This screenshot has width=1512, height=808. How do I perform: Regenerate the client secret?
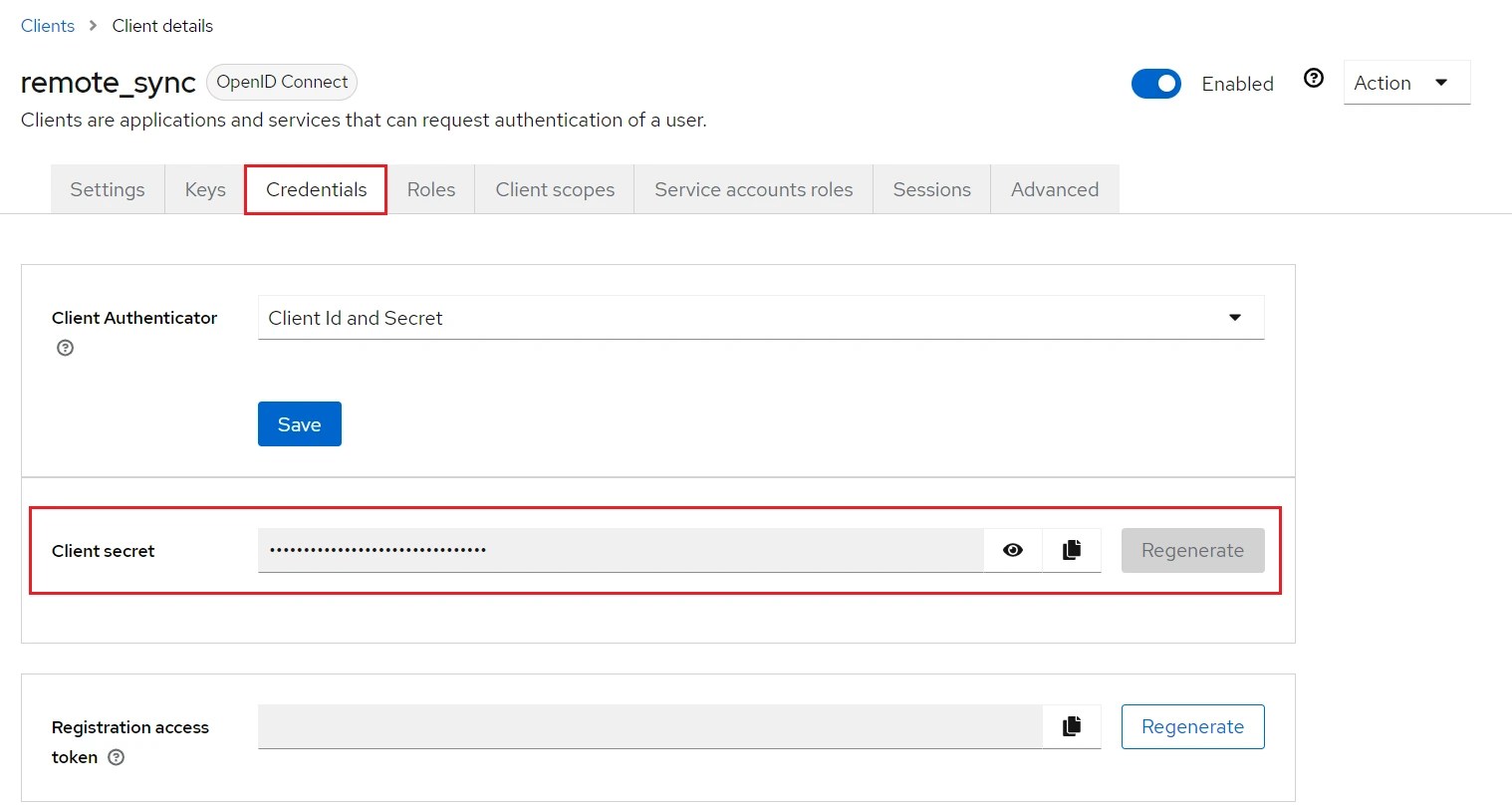1192,550
